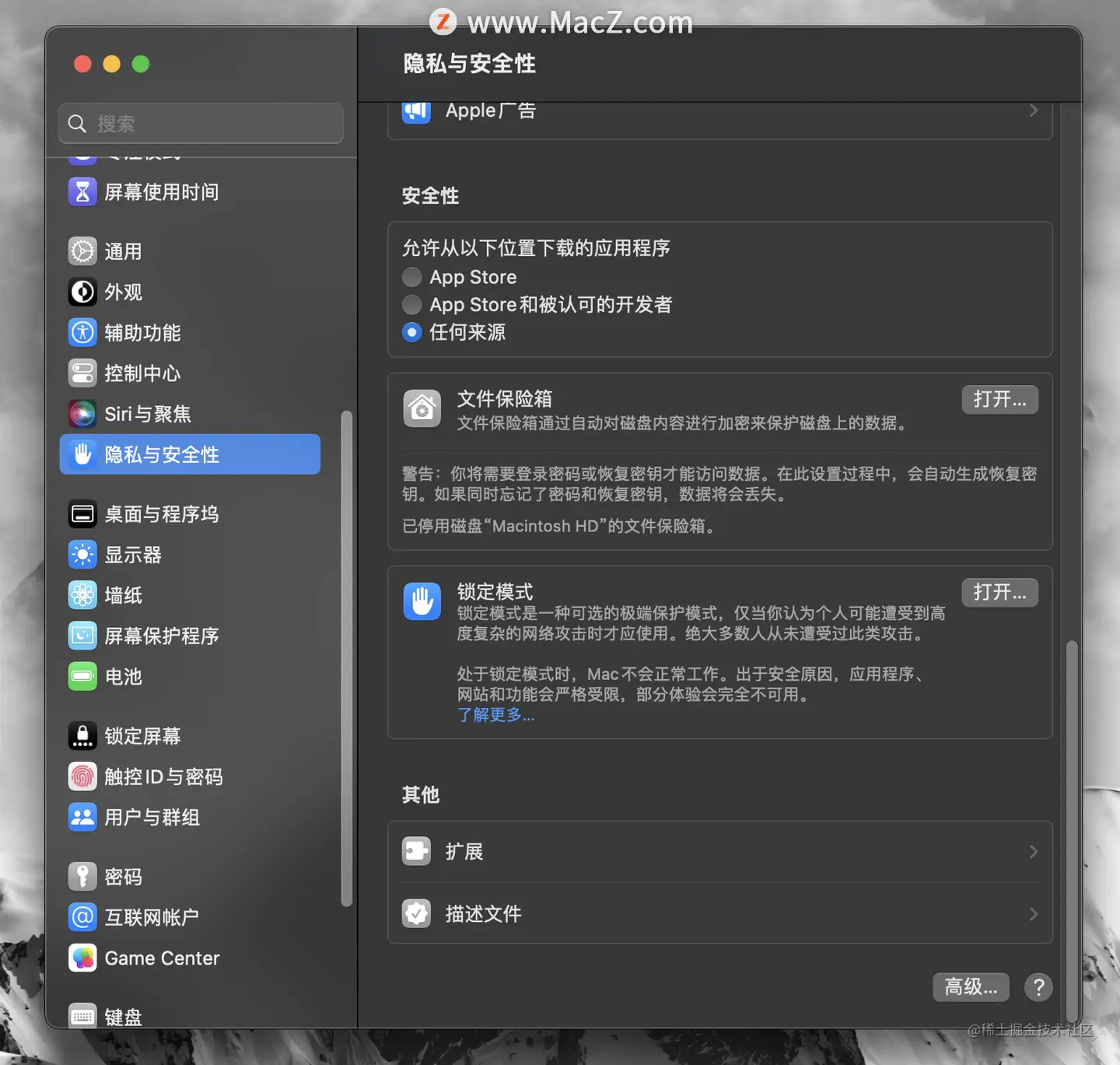This screenshot has width=1120, height=1065.
Task: Open the 了解更多… link
Action: (x=495, y=714)
